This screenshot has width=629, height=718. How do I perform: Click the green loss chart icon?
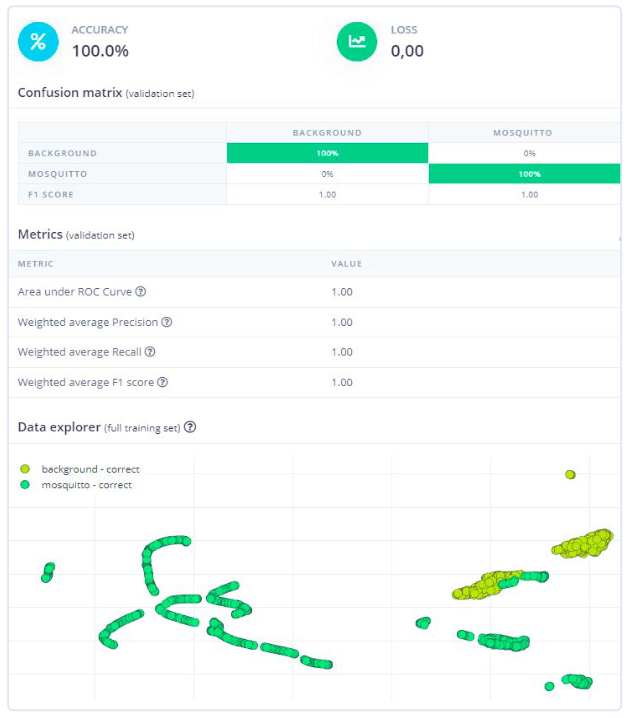click(x=357, y=42)
